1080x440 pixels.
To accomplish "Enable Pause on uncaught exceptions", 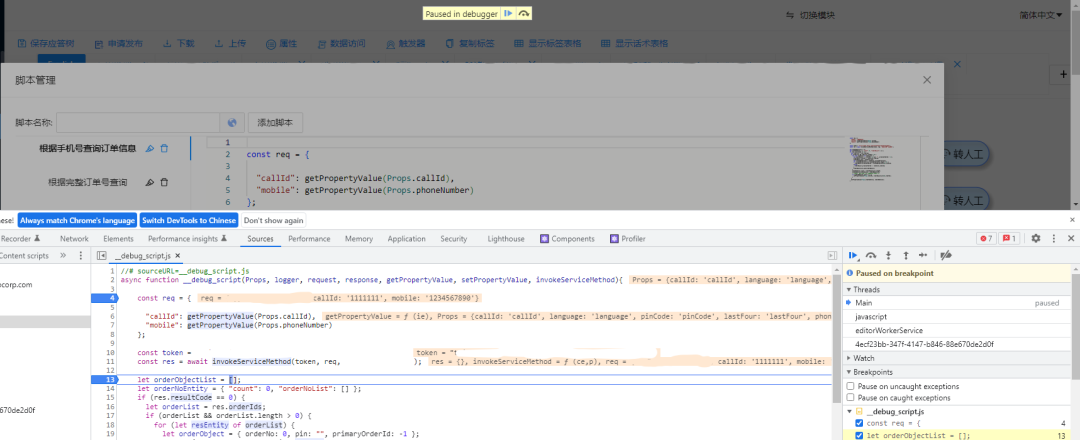I will point(851,386).
